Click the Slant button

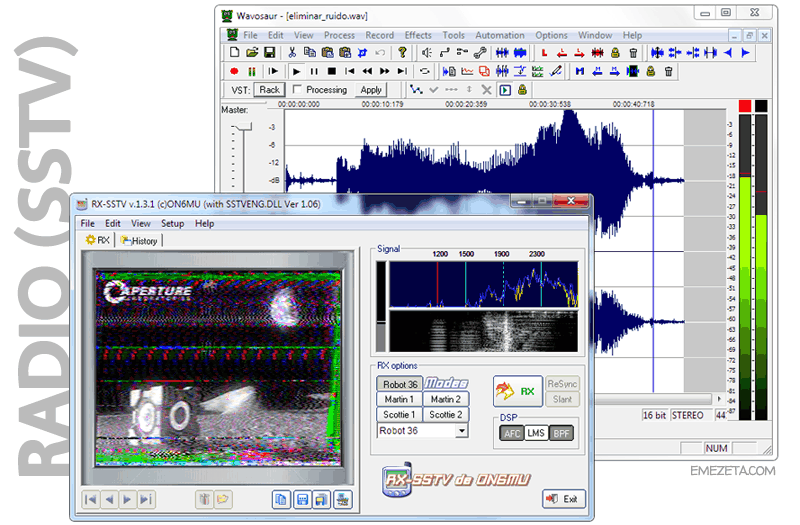(562, 399)
